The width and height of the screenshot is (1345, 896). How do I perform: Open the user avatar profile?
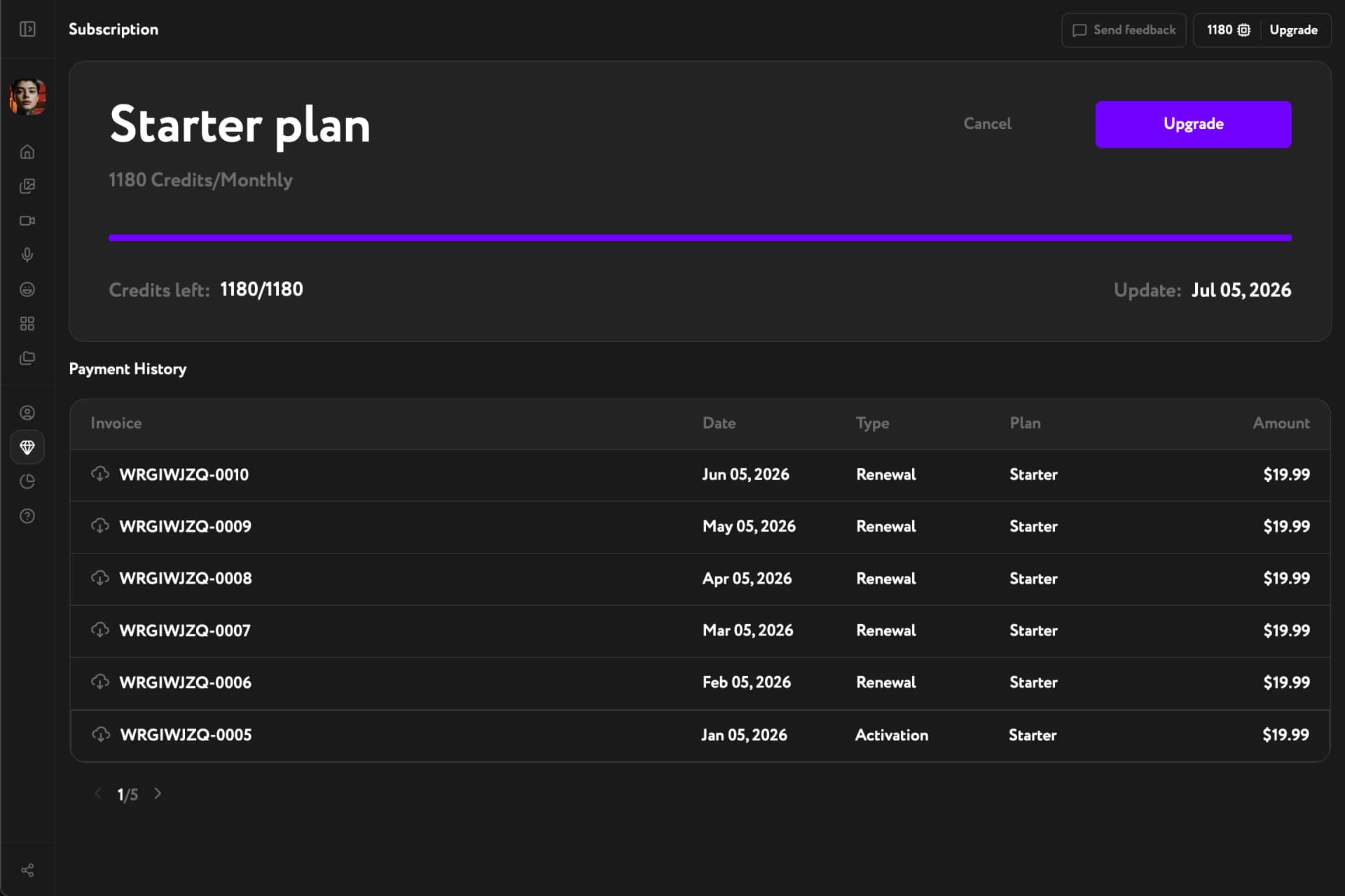point(27,97)
